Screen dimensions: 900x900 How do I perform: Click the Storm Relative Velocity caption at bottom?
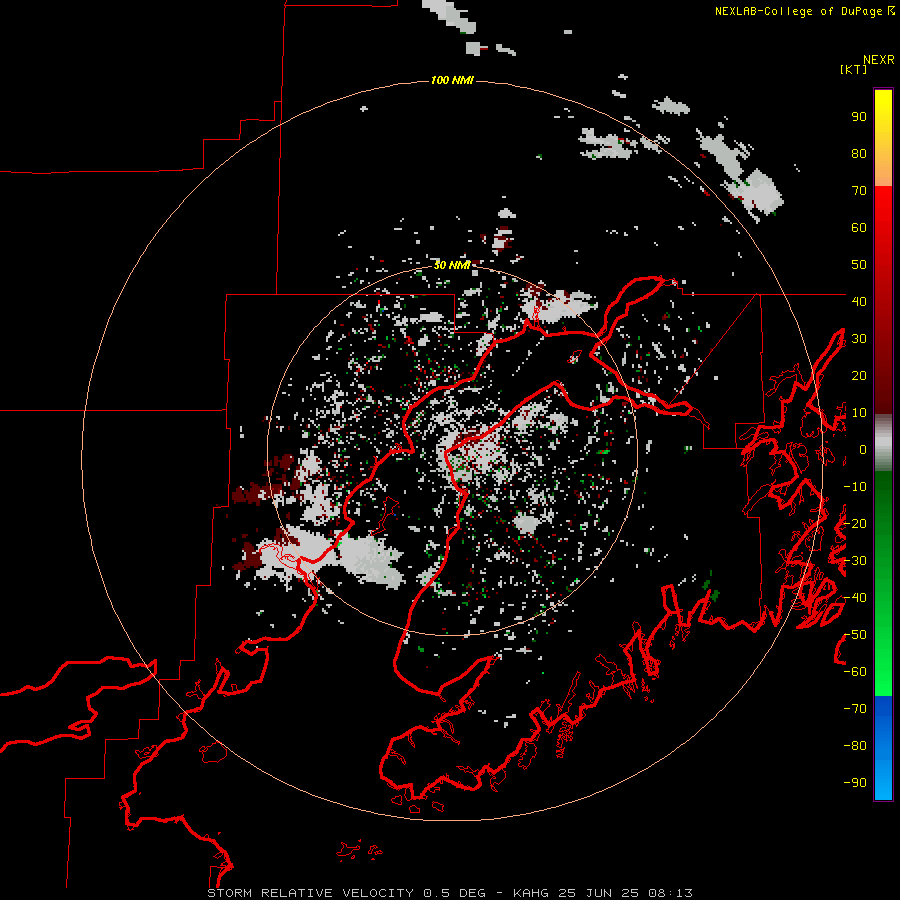point(449,893)
